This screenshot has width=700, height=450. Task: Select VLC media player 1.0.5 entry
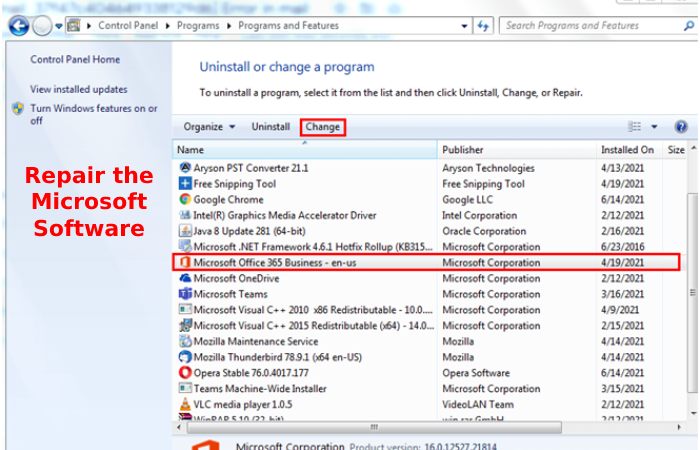pyautogui.click(x=243, y=404)
